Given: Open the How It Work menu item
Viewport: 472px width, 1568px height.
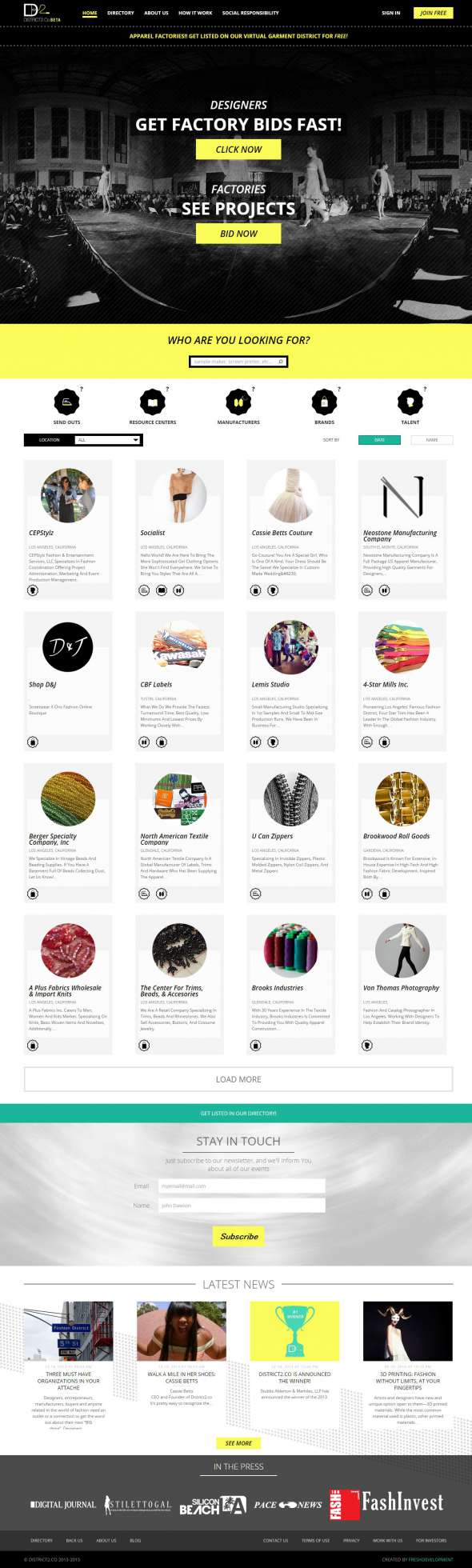Looking at the screenshot, I should click(195, 13).
